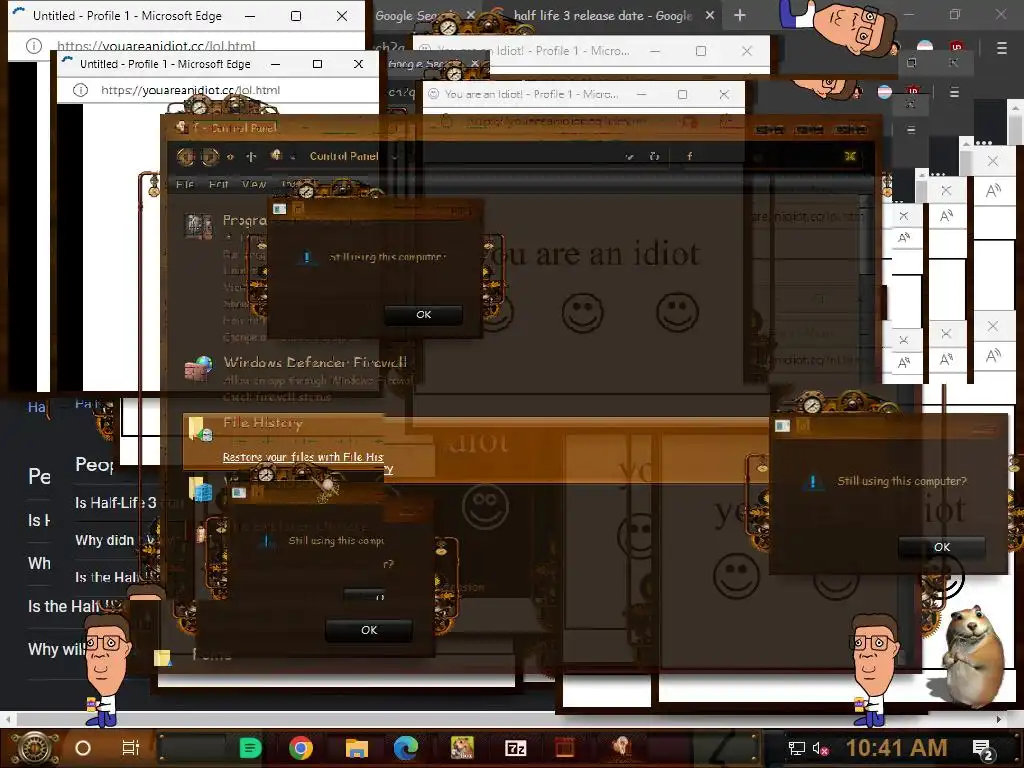Open View menu in Control Panel
1024x768 pixels.
coord(254,184)
